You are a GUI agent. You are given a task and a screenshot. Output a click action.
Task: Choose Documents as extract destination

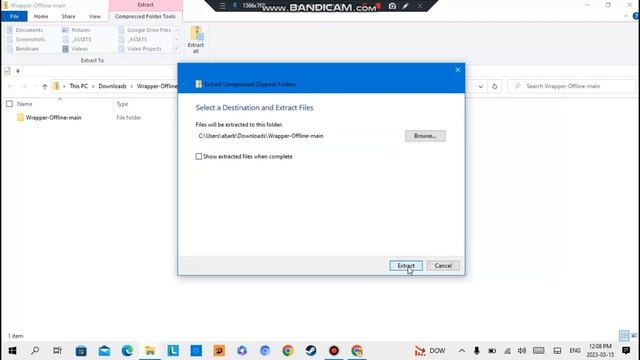[25, 30]
